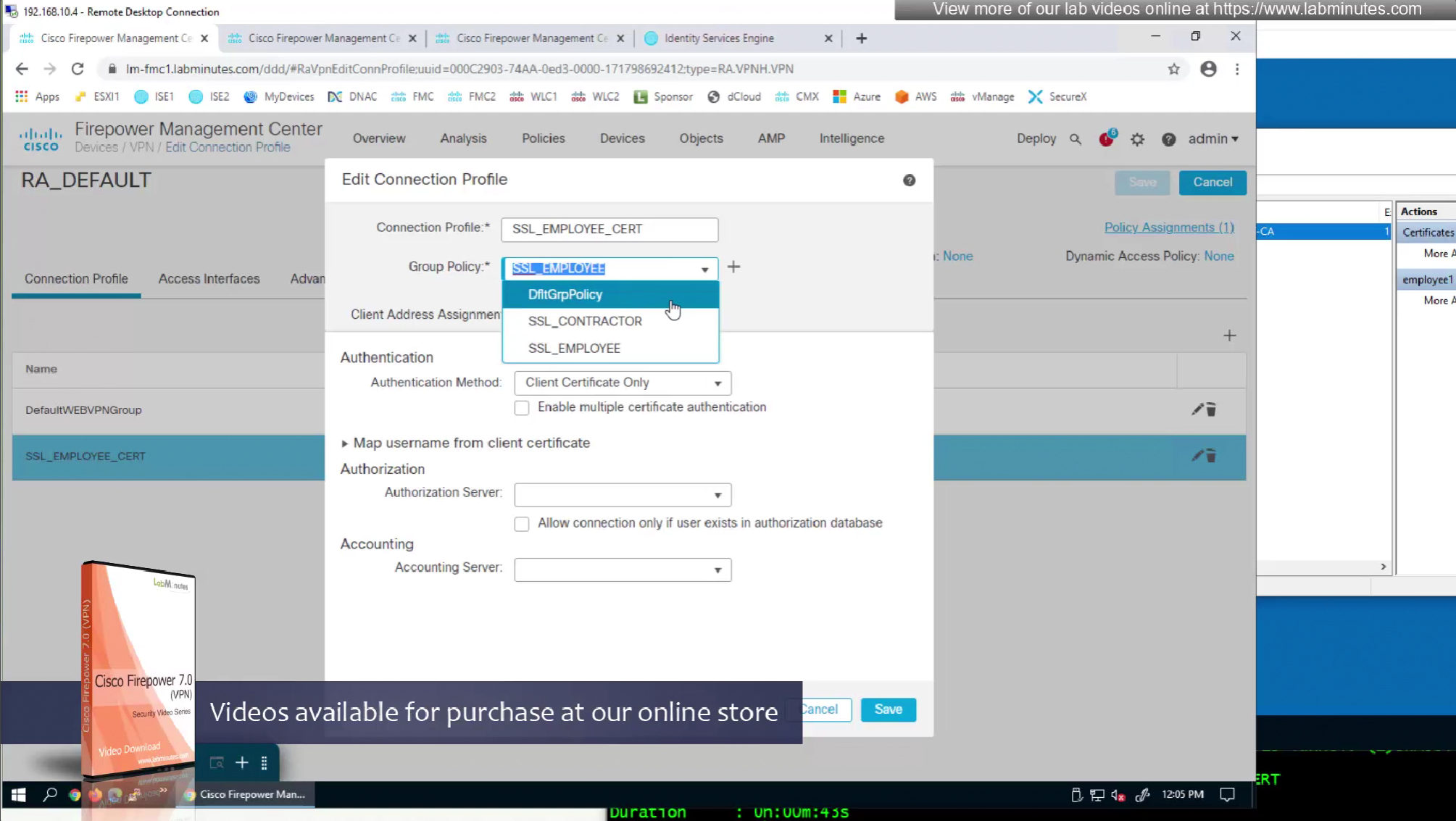Add connection profile with plus icon

tap(1229, 336)
